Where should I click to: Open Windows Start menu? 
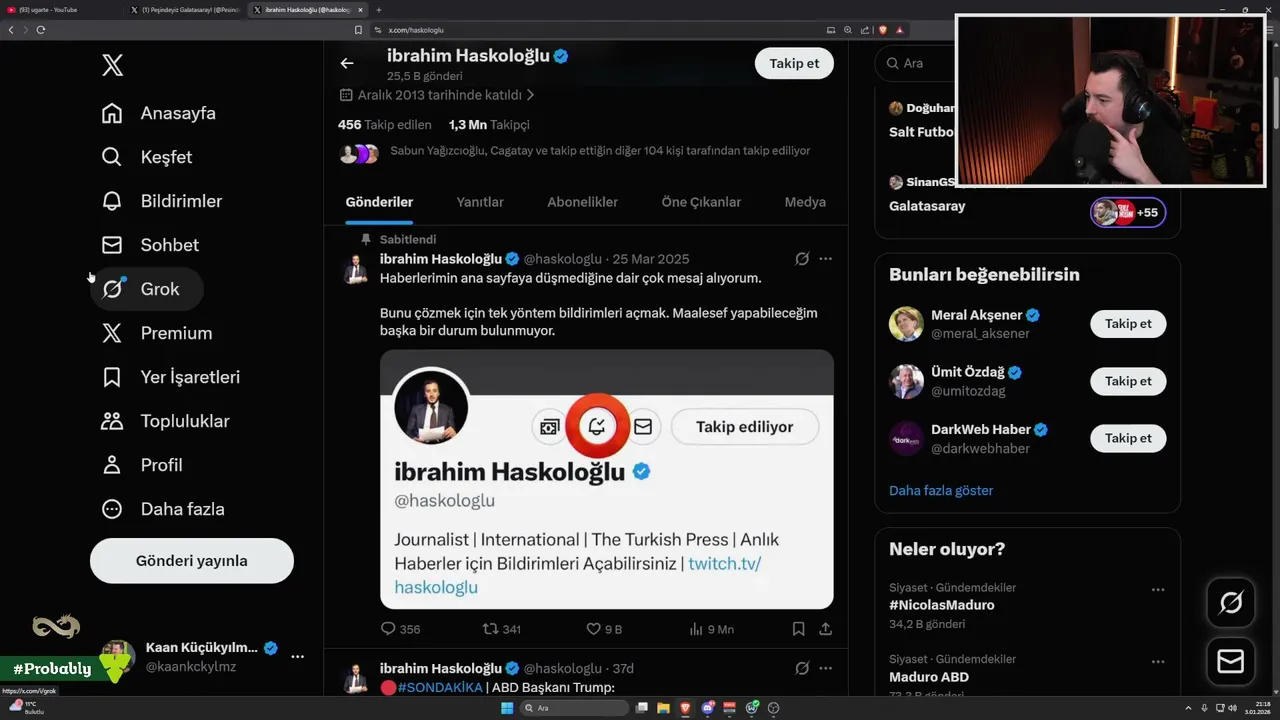point(507,708)
